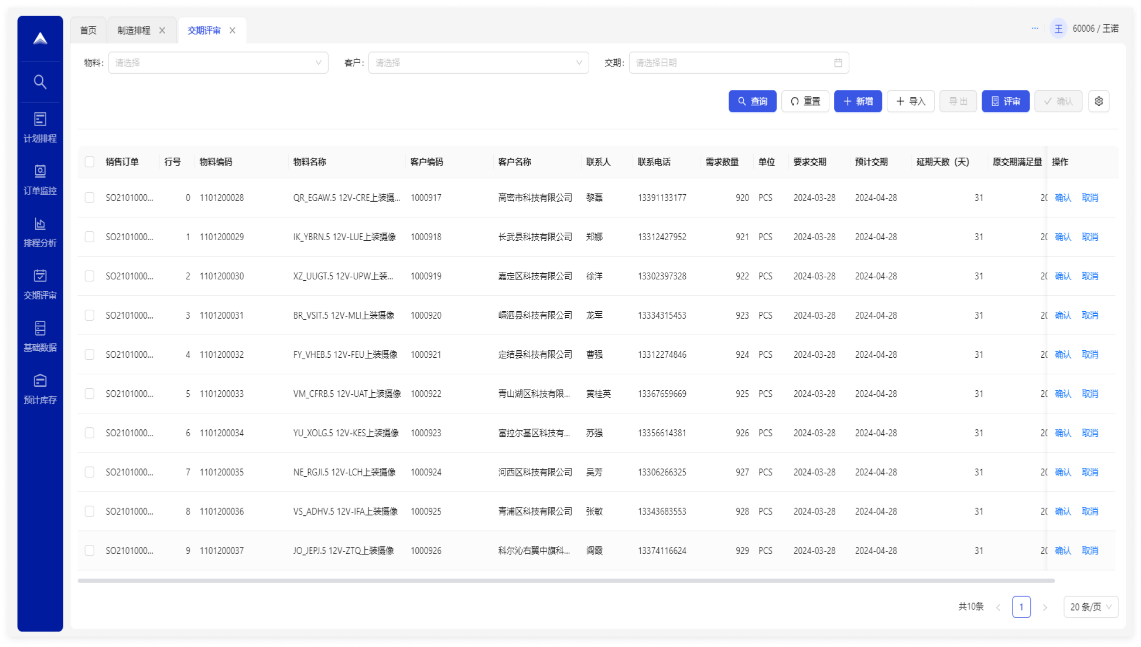Open the sidebar search icon
Viewport: 1141px width, 647px height.
tap(40, 82)
